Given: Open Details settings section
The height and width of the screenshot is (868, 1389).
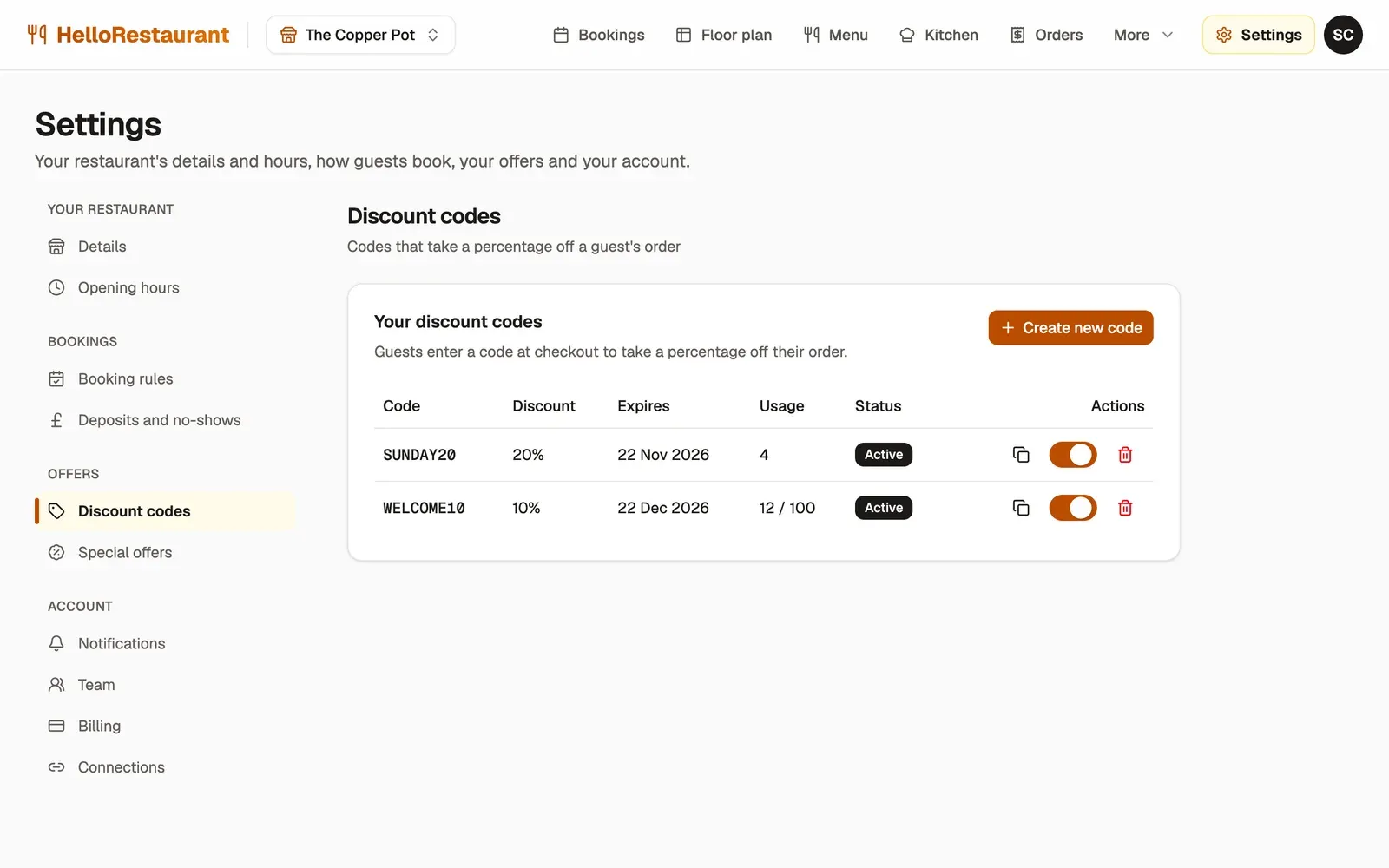Looking at the screenshot, I should [x=165, y=247].
